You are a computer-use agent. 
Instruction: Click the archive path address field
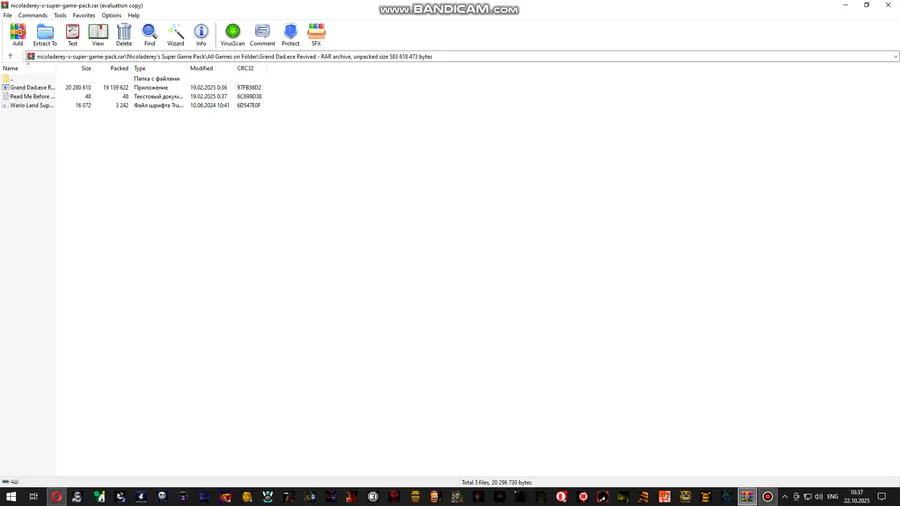coord(462,57)
